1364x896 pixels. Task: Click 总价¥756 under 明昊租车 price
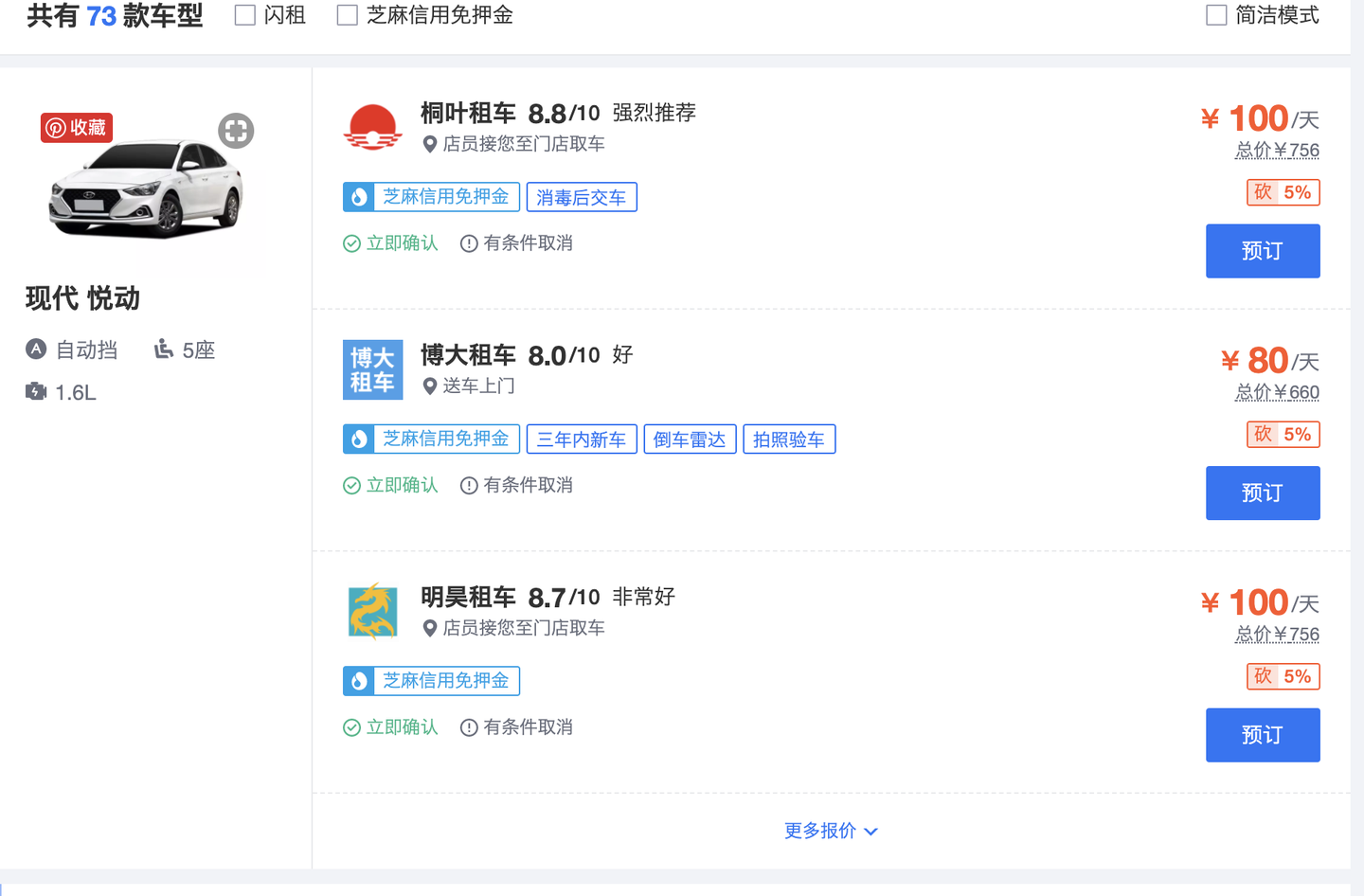(1277, 634)
